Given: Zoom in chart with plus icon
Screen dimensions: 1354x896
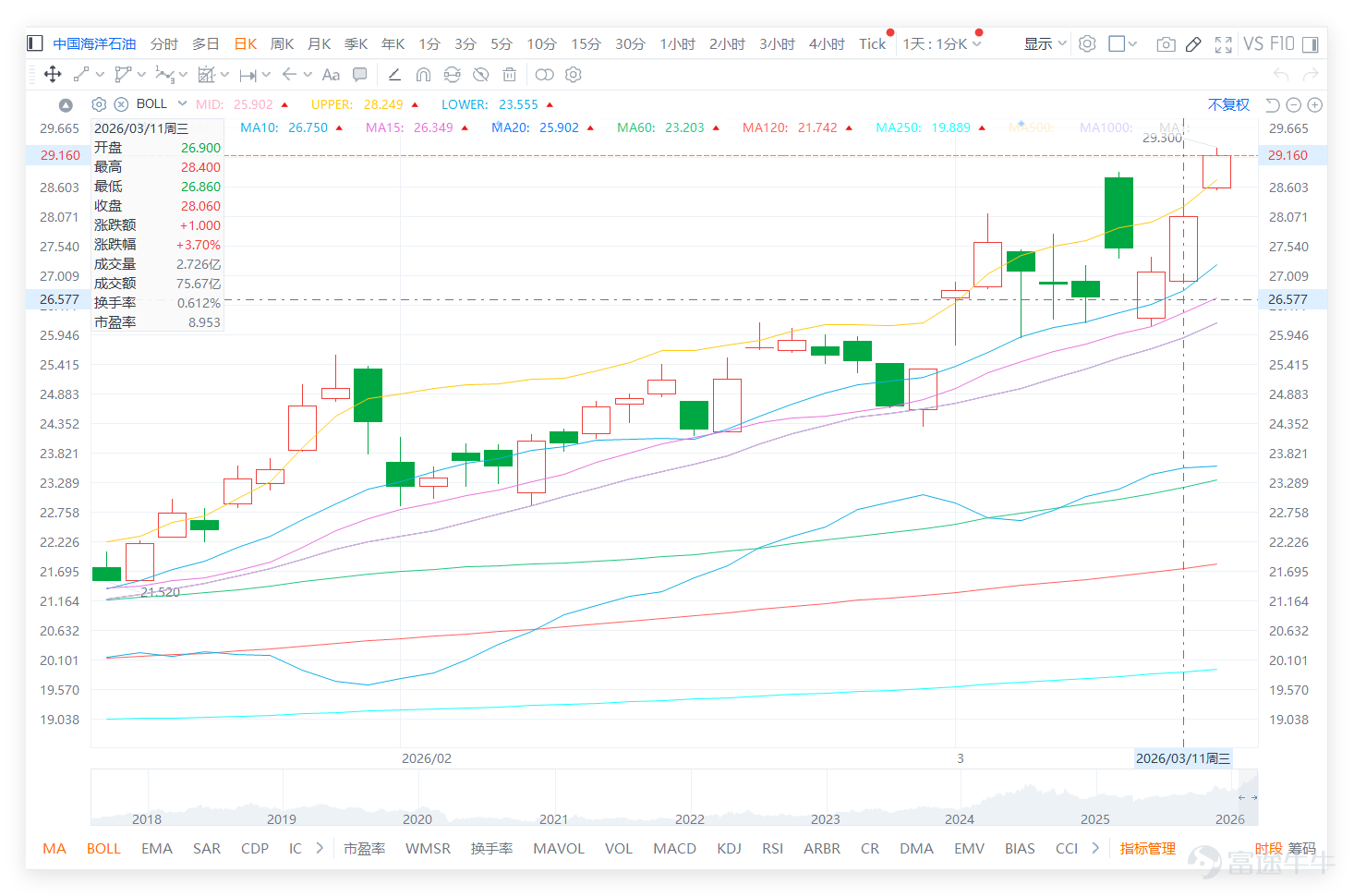Looking at the screenshot, I should pos(1315,105).
